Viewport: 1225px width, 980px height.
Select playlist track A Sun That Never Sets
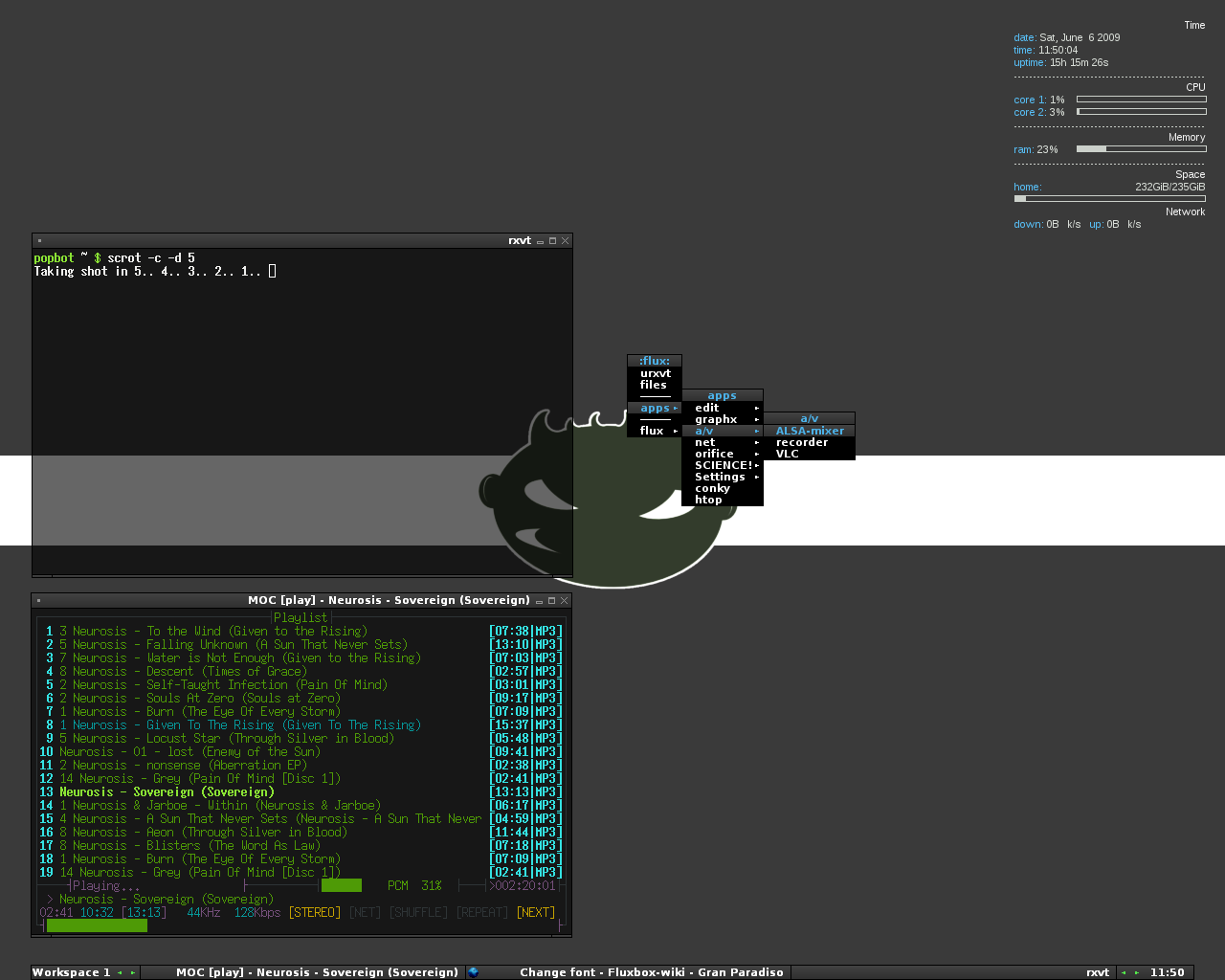(x=301, y=818)
